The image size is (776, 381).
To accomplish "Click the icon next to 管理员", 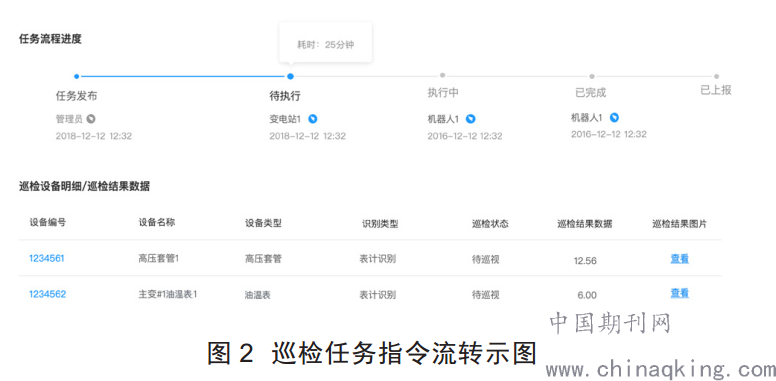I will [90, 119].
